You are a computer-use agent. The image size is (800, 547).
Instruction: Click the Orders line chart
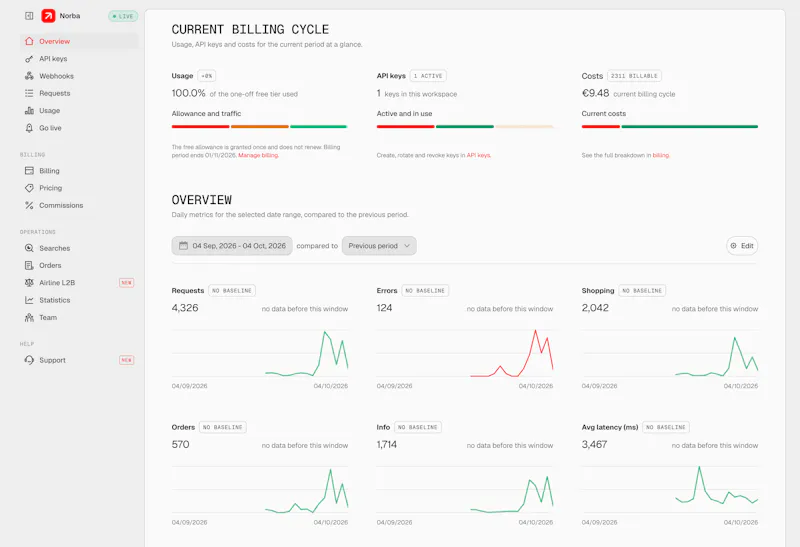260,490
